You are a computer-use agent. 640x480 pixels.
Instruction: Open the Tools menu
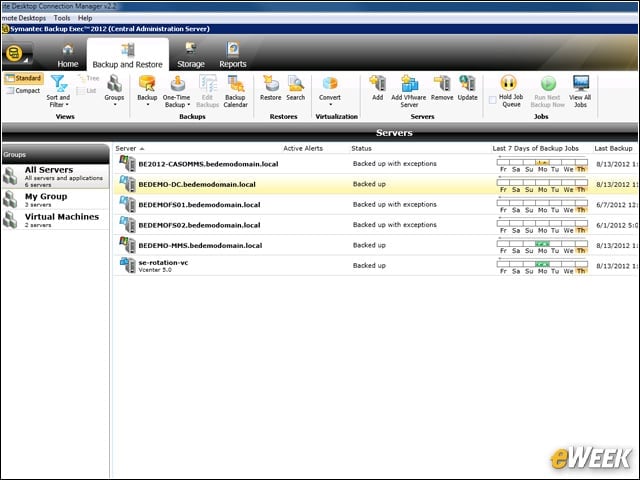tap(62, 18)
